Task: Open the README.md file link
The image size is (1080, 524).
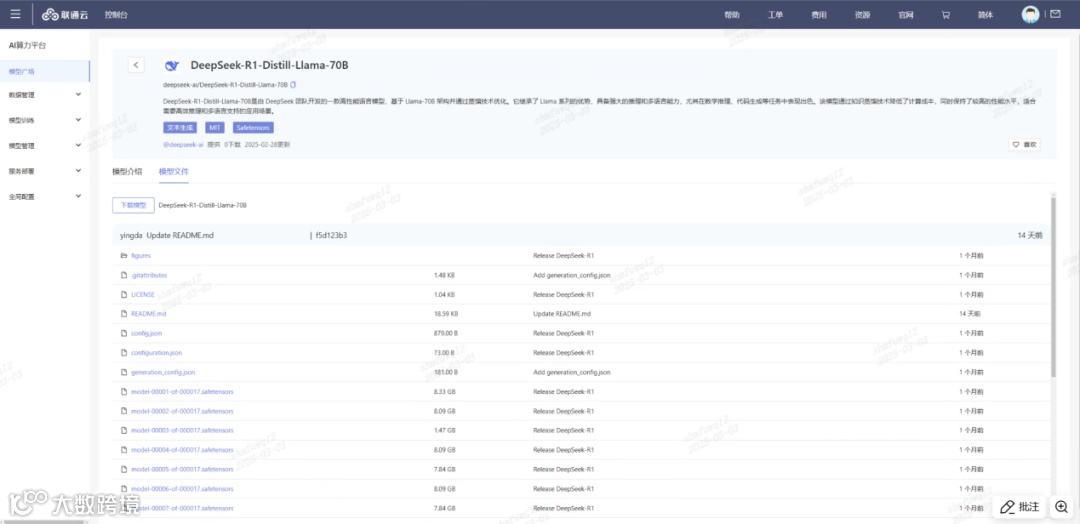Action: [149, 313]
